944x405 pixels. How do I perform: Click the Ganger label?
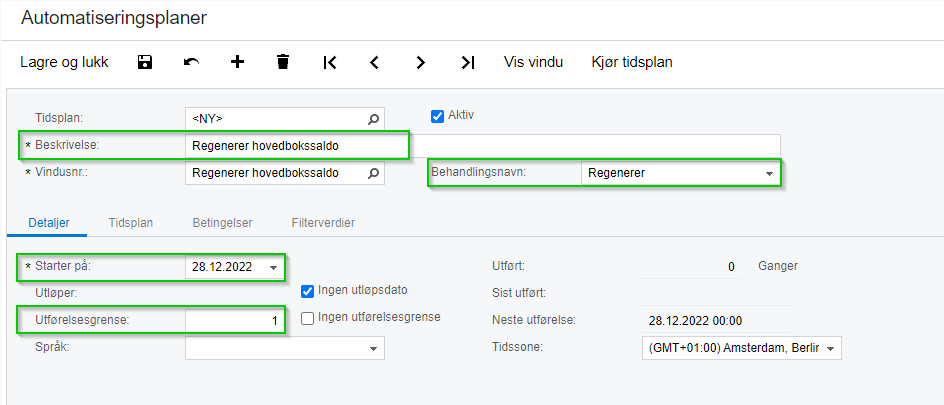tap(778, 266)
